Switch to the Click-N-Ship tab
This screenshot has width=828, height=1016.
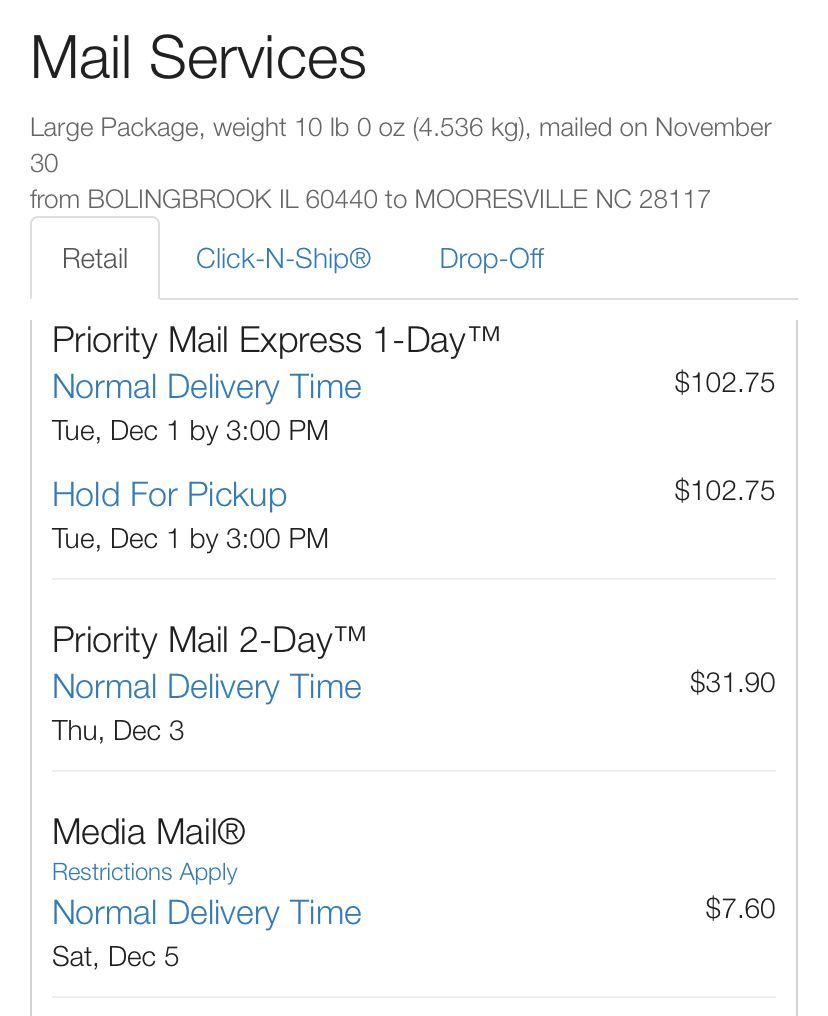[283, 259]
